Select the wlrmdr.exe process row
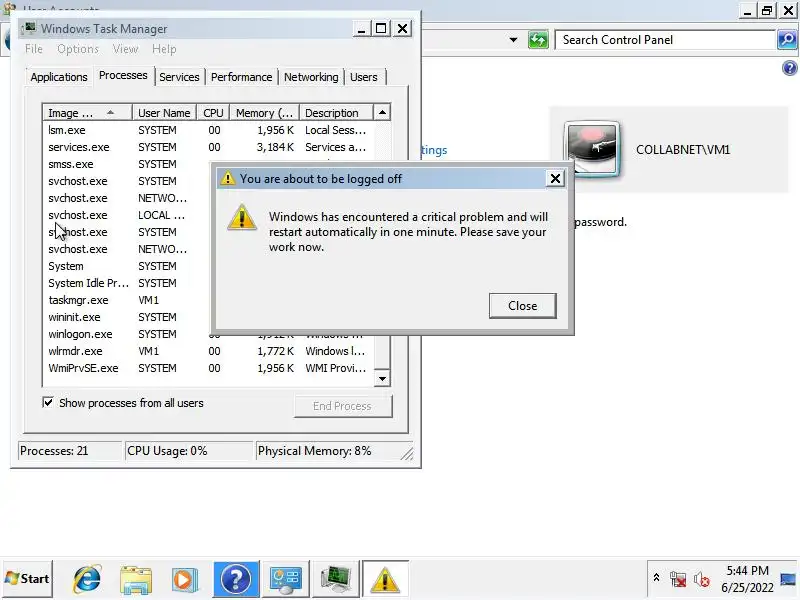800x600 pixels. pos(208,351)
